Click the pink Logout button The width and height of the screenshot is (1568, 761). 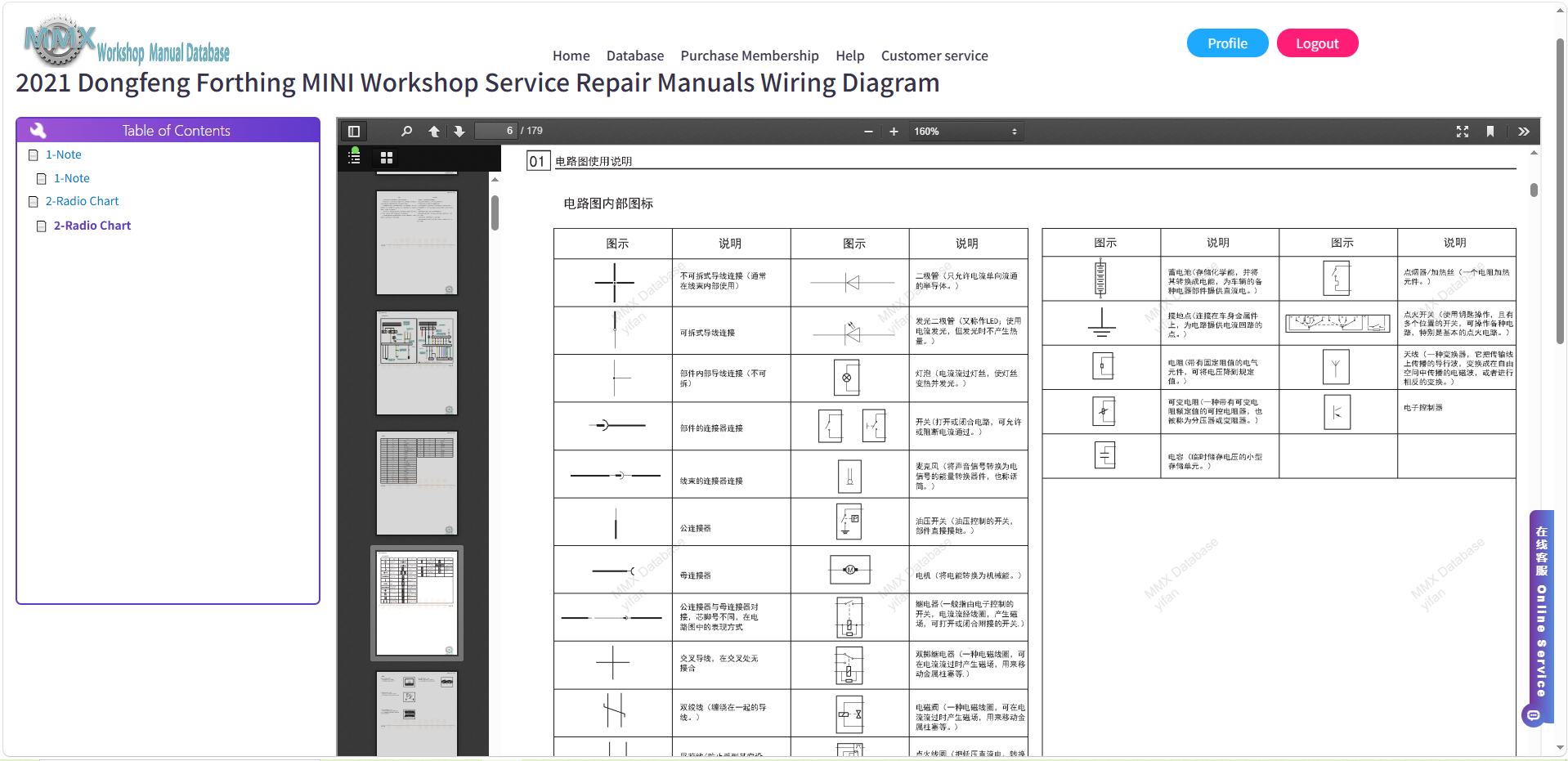pos(1317,43)
